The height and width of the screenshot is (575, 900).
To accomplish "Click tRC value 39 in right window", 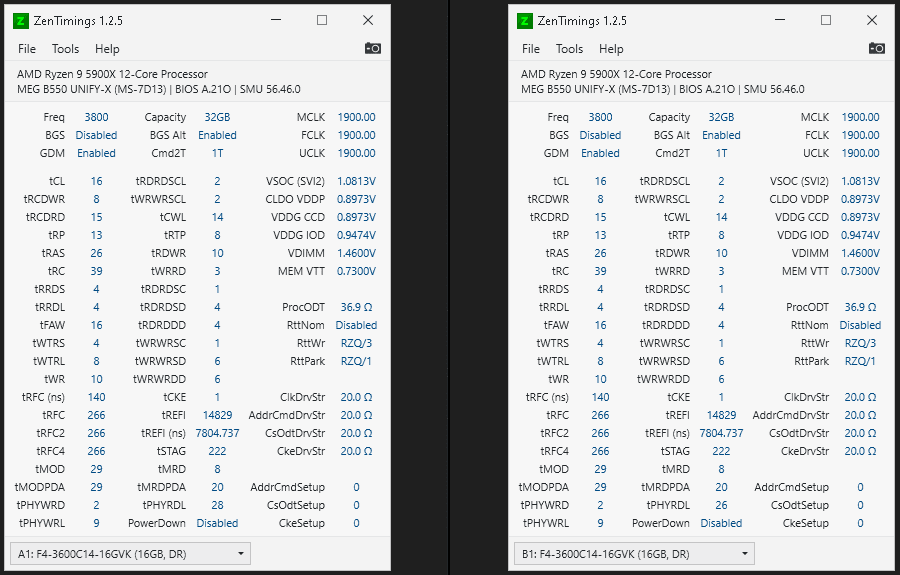I will point(600,271).
